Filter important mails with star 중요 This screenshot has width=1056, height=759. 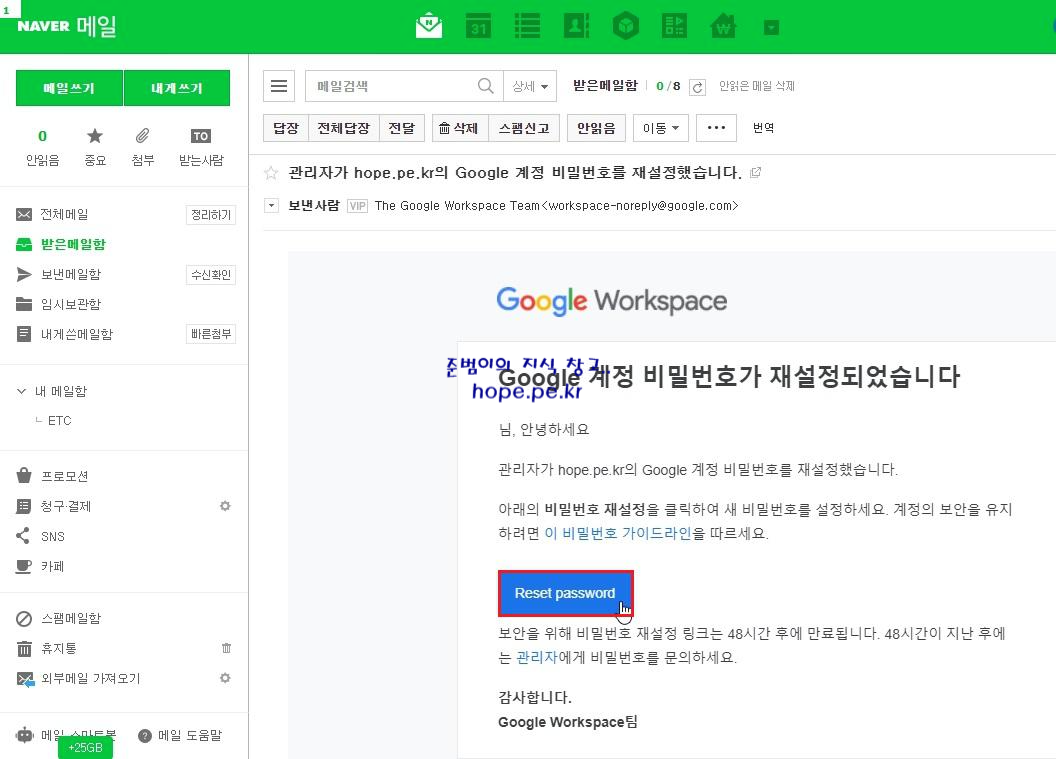pyautogui.click(x=95, y=147)
